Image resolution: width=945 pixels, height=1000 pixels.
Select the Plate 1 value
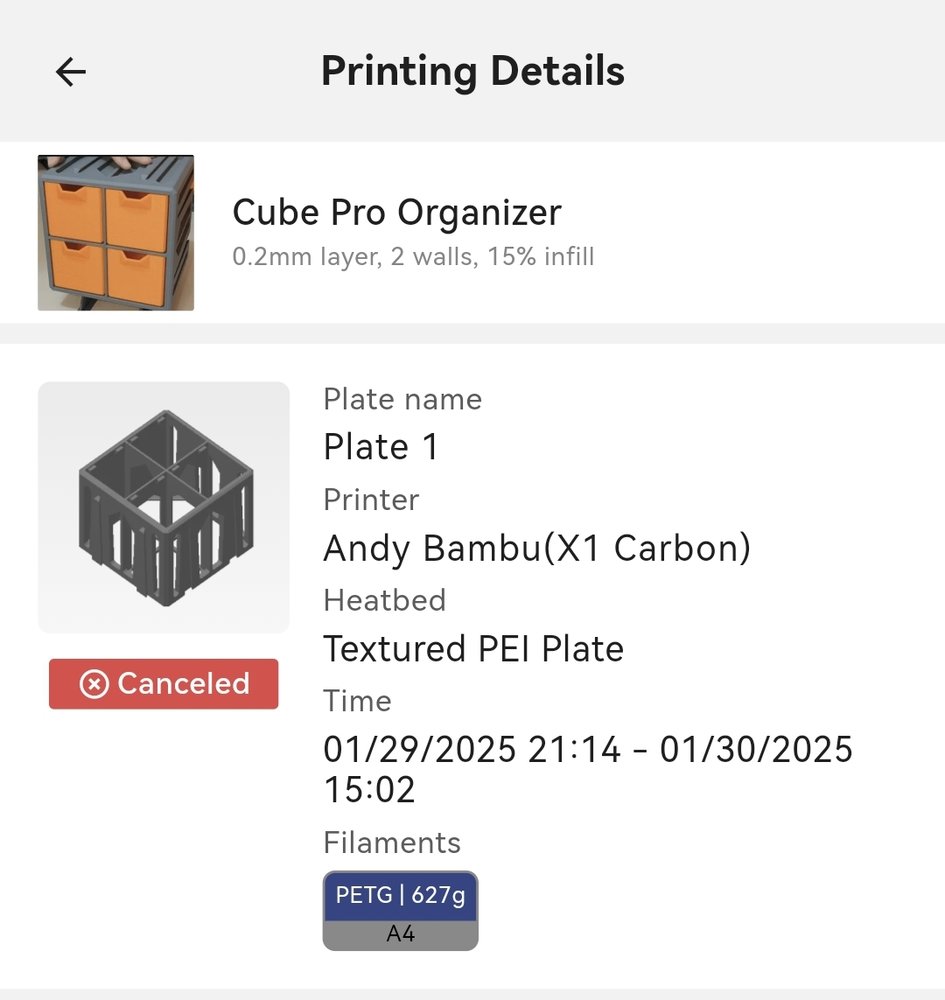pyautogui.click(x=381, y=447)
